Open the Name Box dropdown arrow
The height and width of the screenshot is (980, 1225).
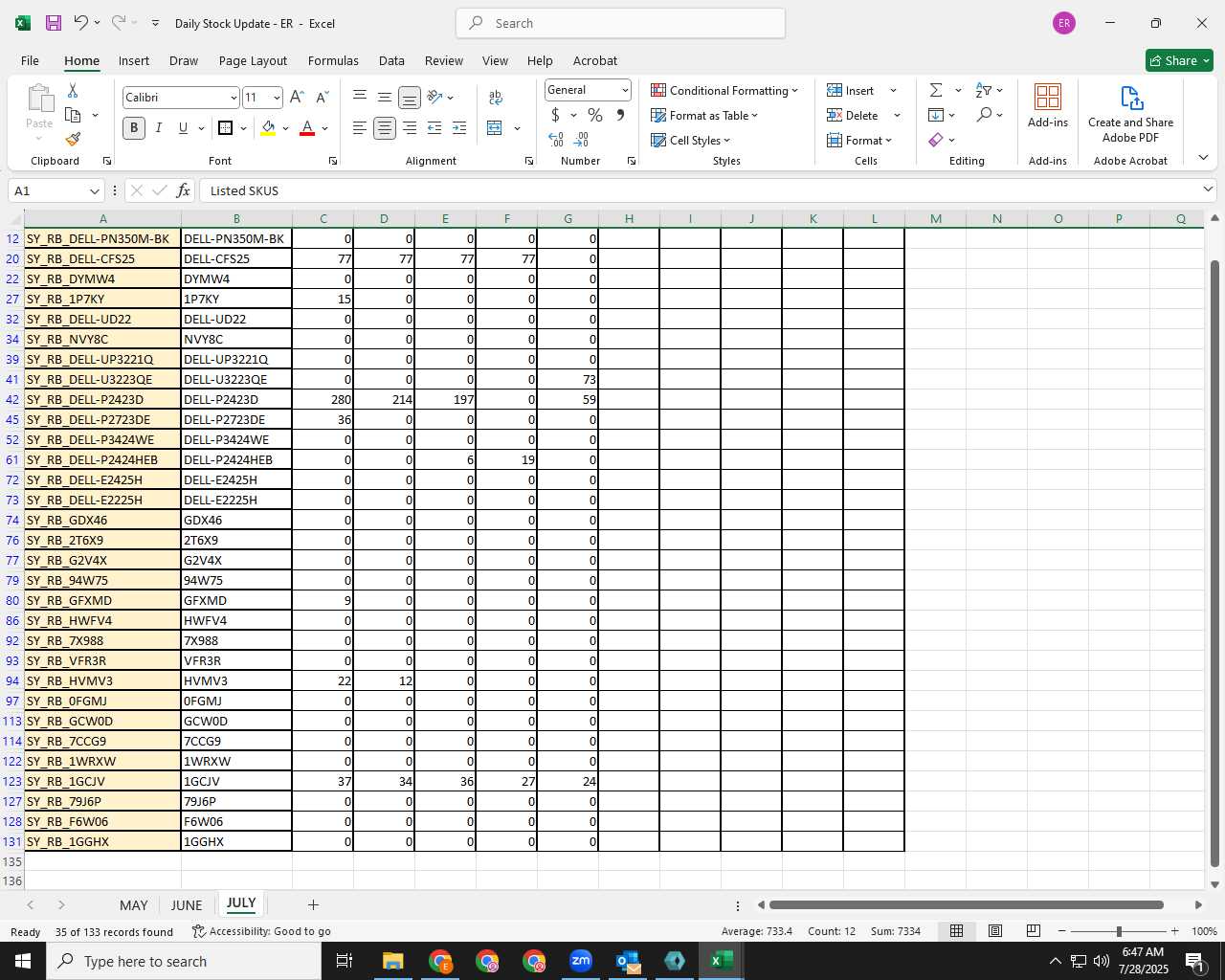point(94,190)
